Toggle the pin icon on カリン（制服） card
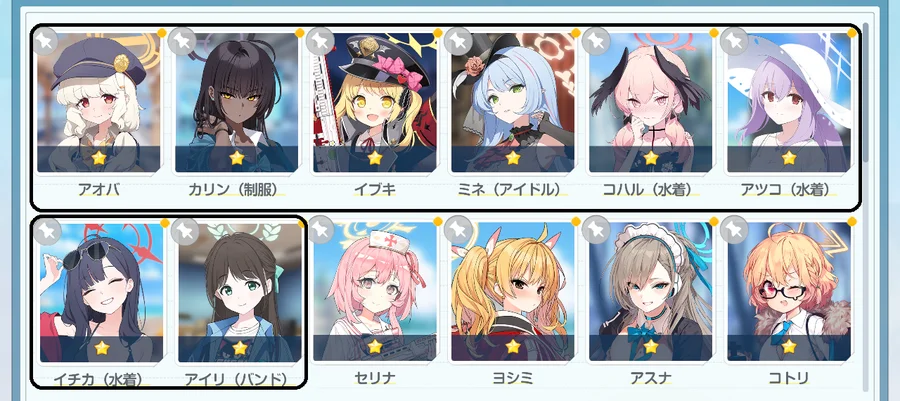 click(184, 41)
